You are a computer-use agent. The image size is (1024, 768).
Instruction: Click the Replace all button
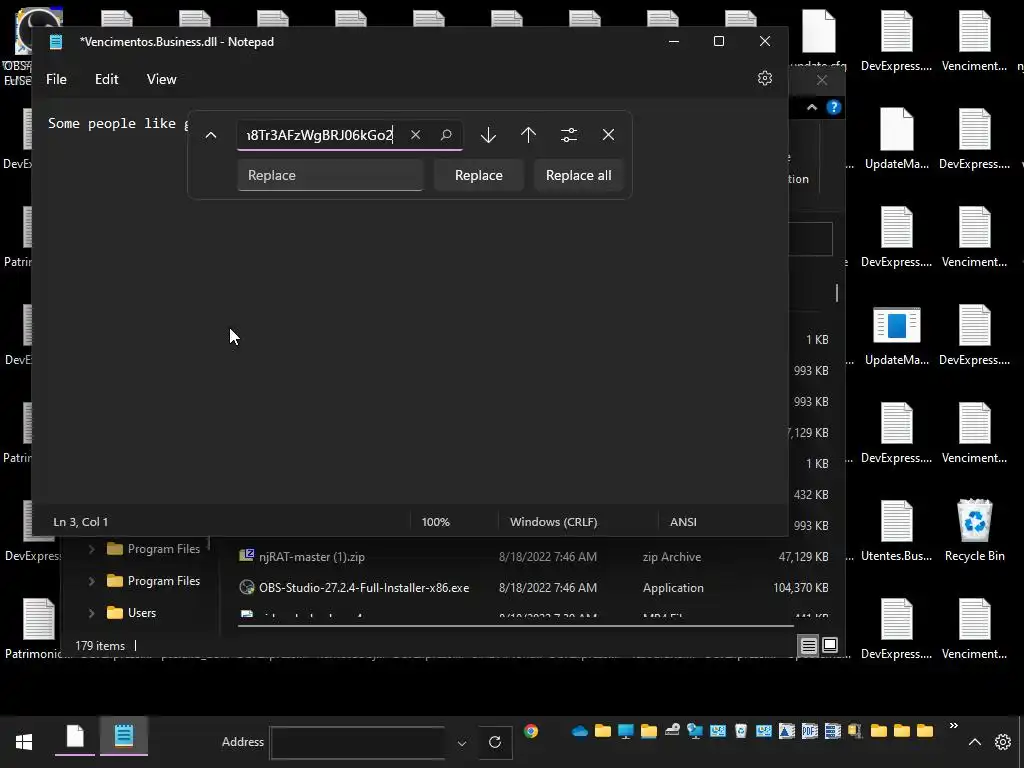click(x=579, y=175)
